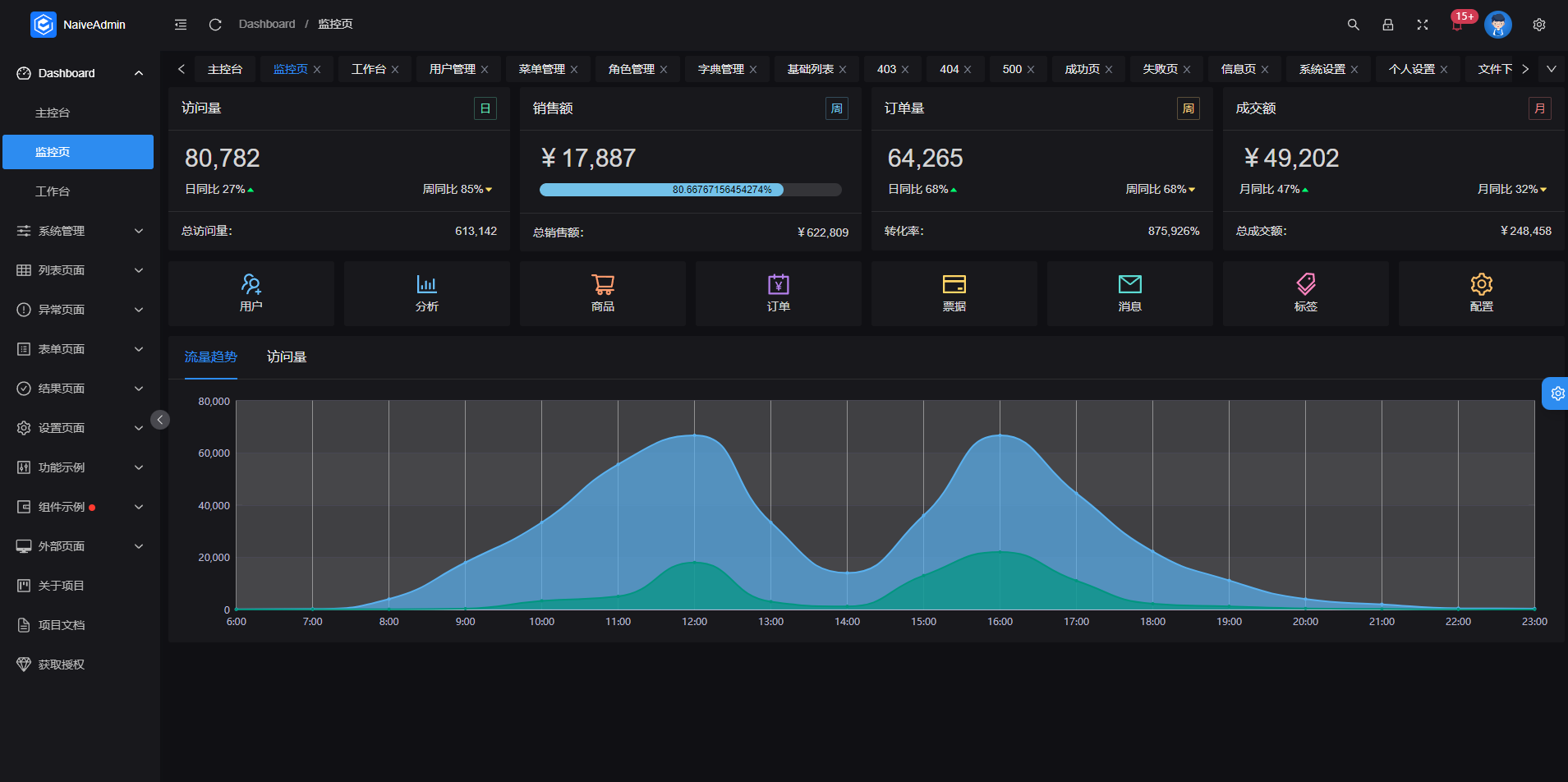Open notifications bell with 15+ badge
1568x782 pixels.
coord(1457,25)
